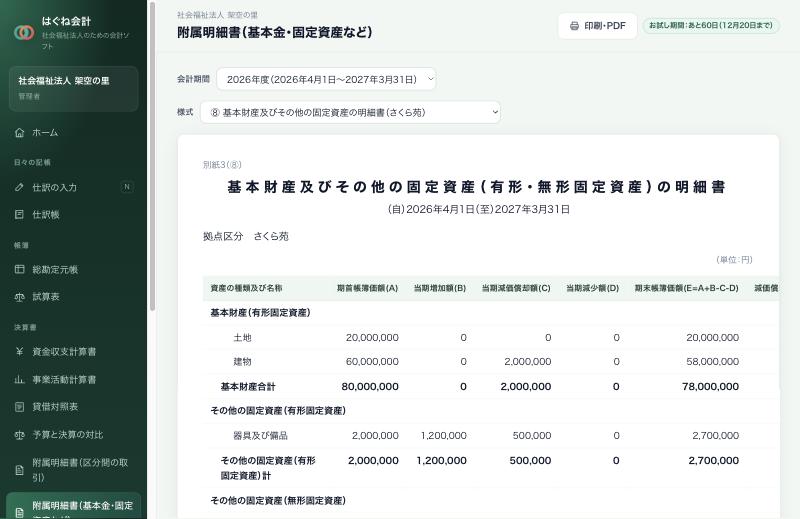Open the 様式 form selection dropdown

[351, 112]
